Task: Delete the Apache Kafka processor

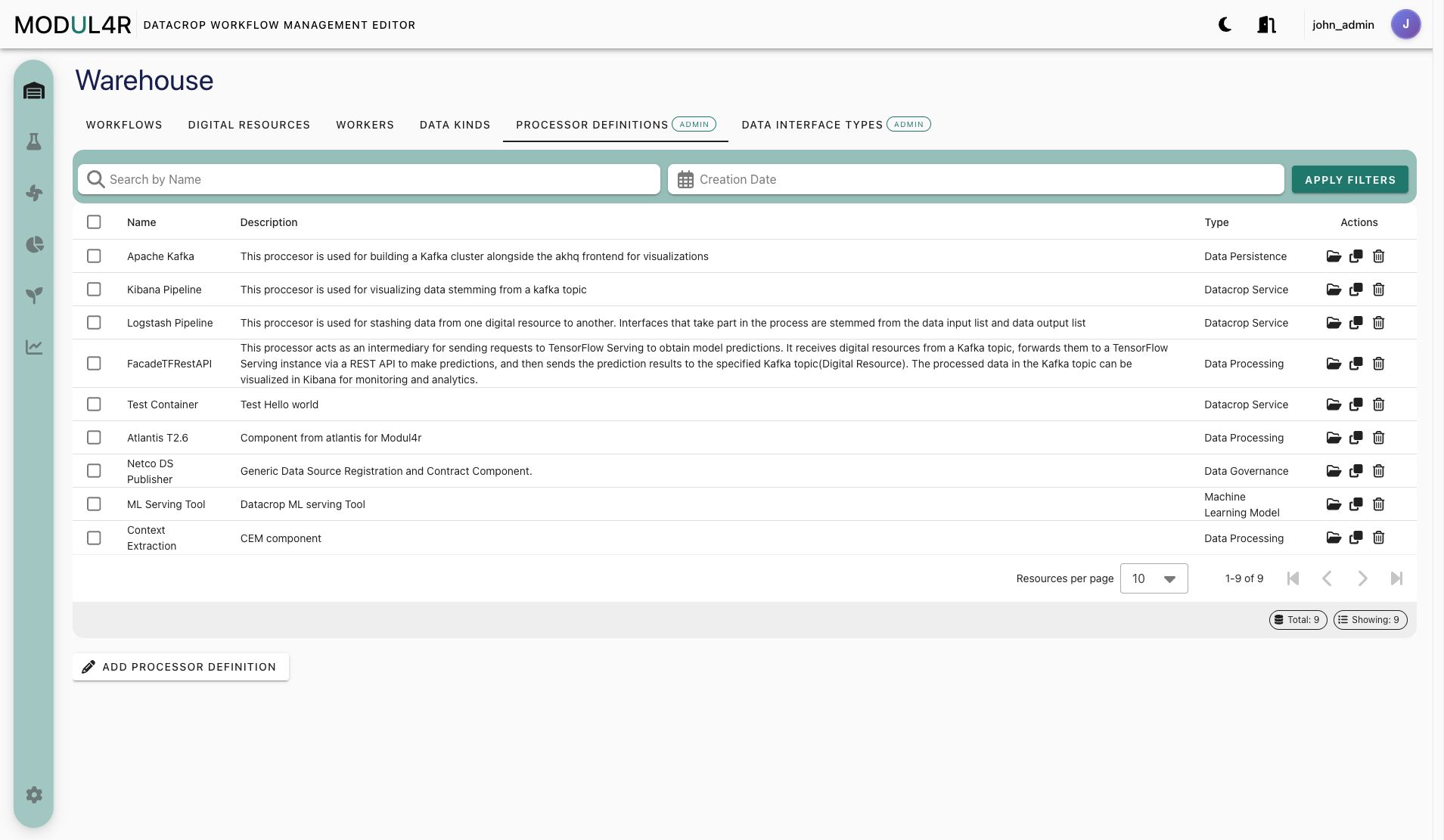Action: [x=1378, y=256]
